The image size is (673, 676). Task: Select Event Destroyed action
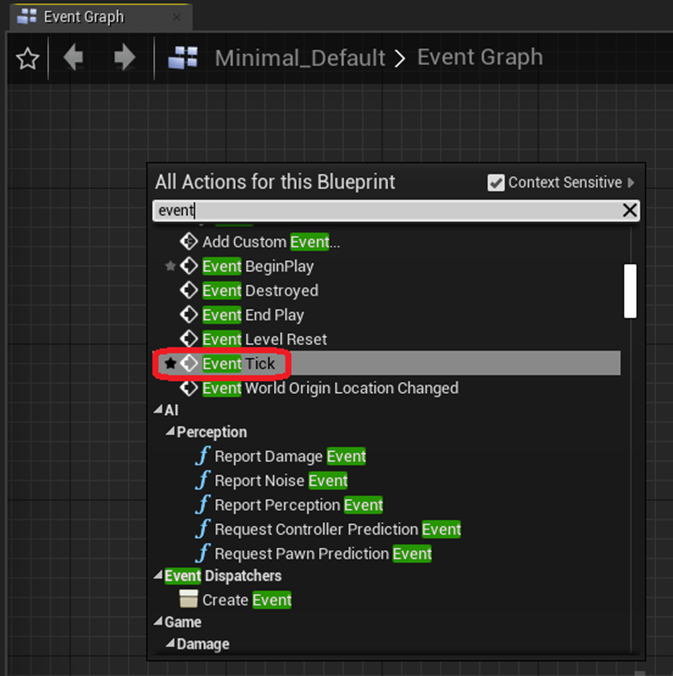point(260,291)
